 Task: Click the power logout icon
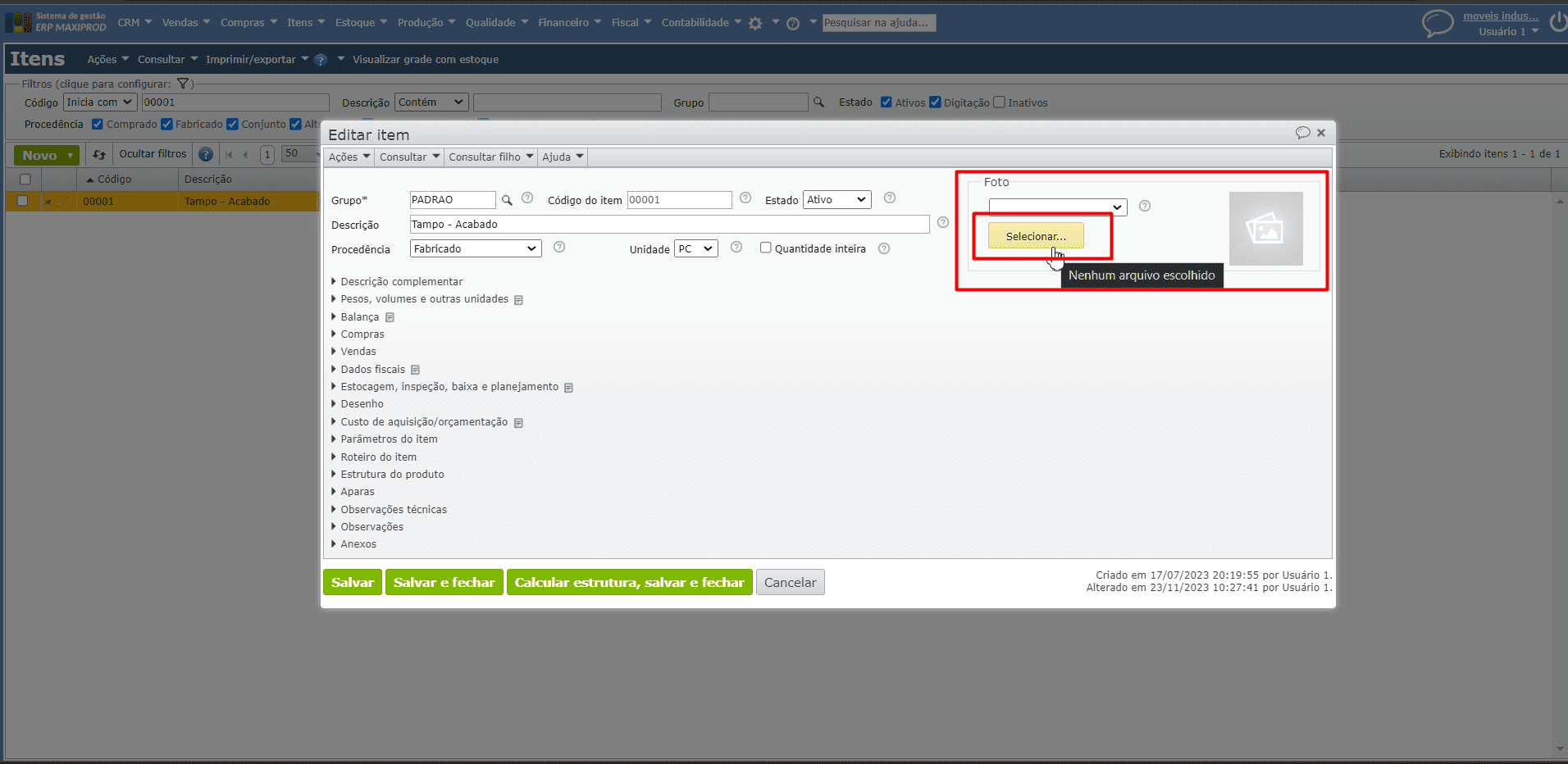(x=1558, y=22)
